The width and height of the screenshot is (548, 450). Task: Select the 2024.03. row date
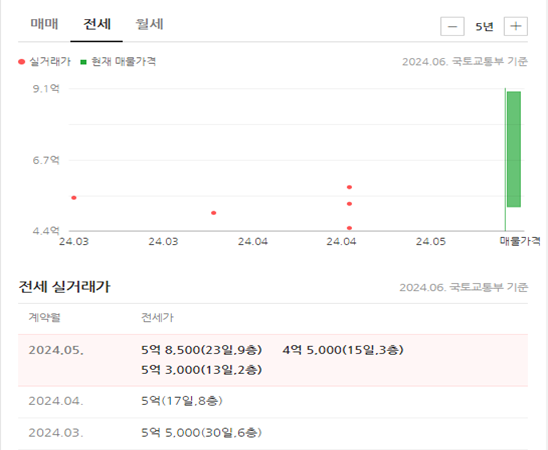pos(56,433)
